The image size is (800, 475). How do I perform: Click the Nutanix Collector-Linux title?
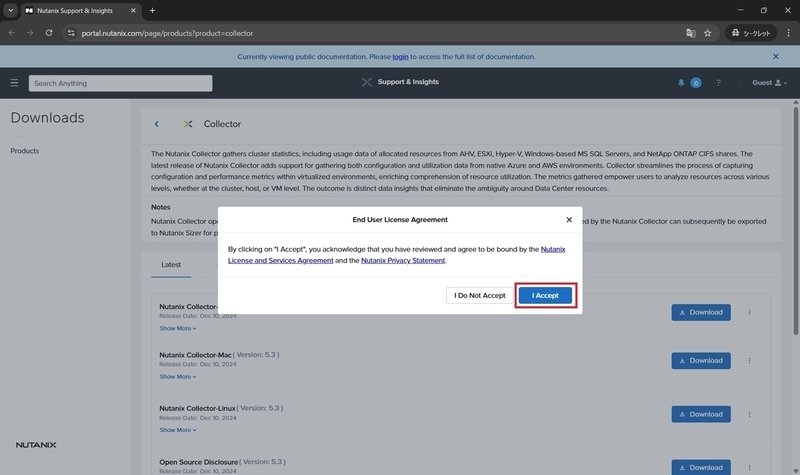[197, 408]
